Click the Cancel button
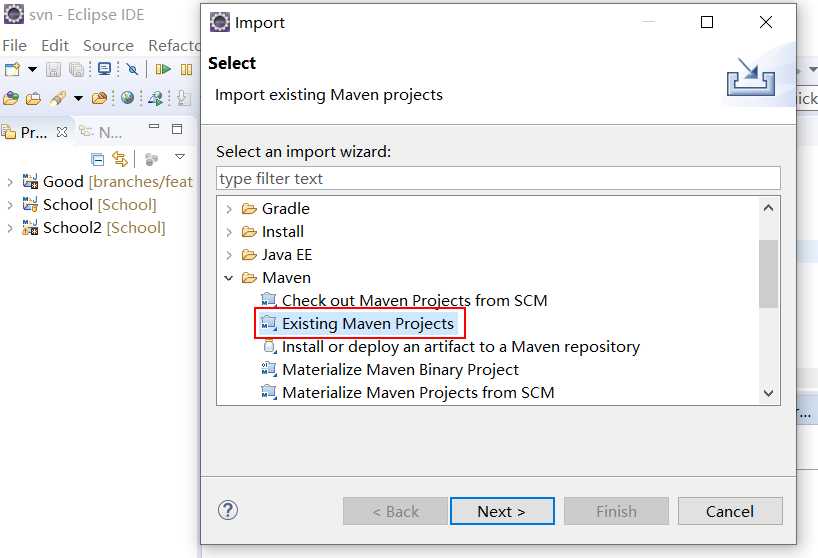The image size is (818, 558). [x=730, y=511]
